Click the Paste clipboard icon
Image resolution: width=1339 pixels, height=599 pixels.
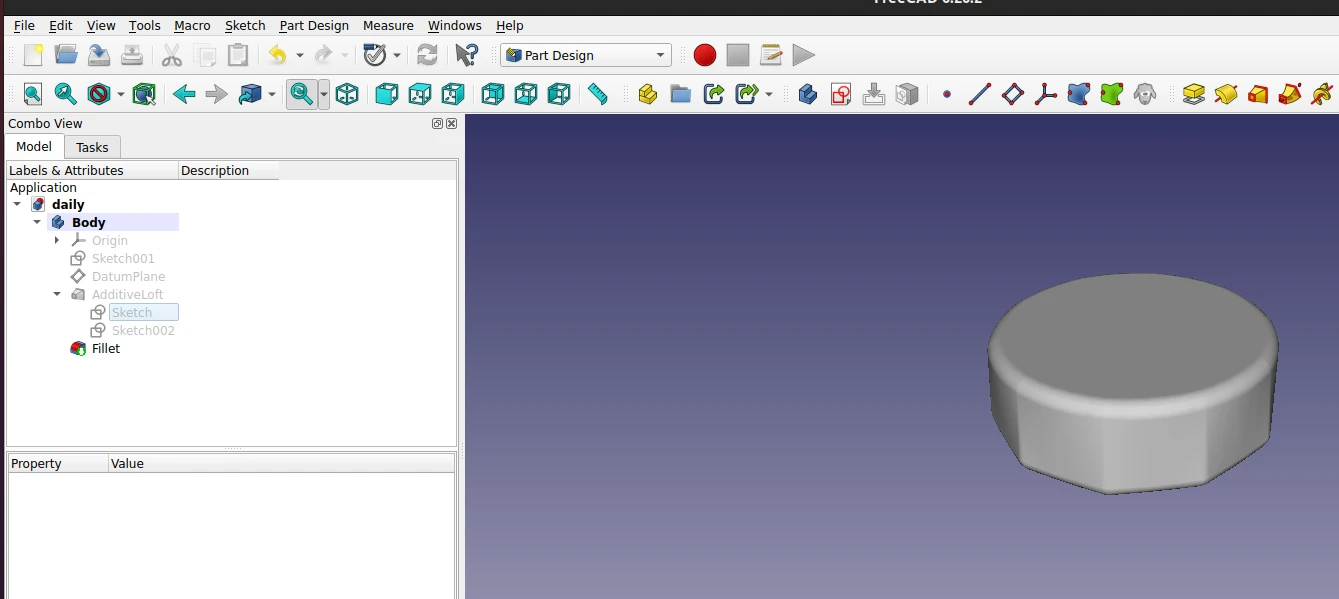pyautogui.click(x=237, y=55)
